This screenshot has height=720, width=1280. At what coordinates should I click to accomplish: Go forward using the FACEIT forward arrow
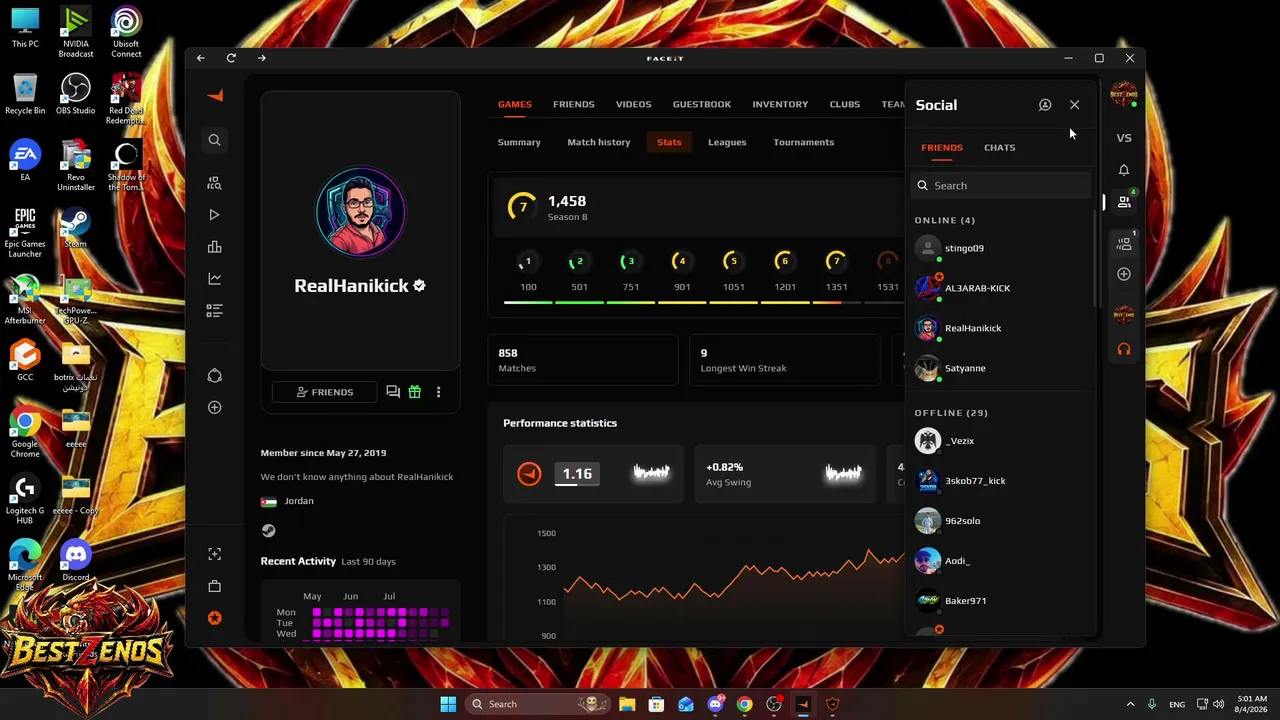[262, 58]
